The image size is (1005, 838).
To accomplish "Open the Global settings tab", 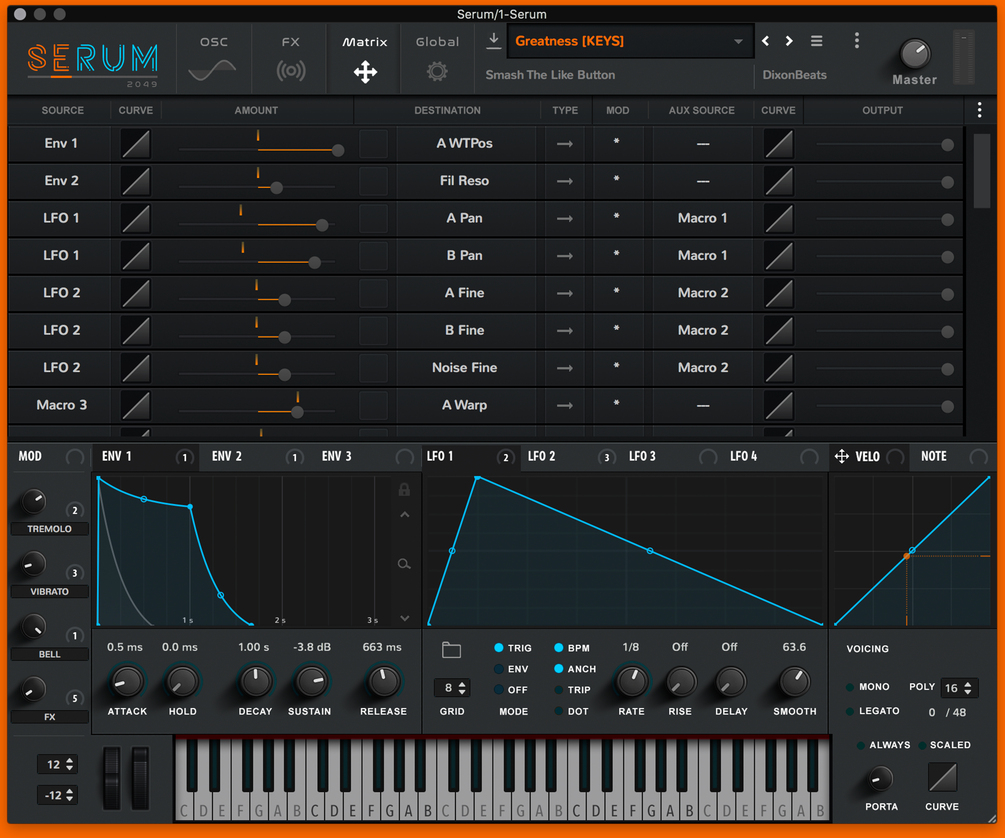I will (x=437, y=58).
